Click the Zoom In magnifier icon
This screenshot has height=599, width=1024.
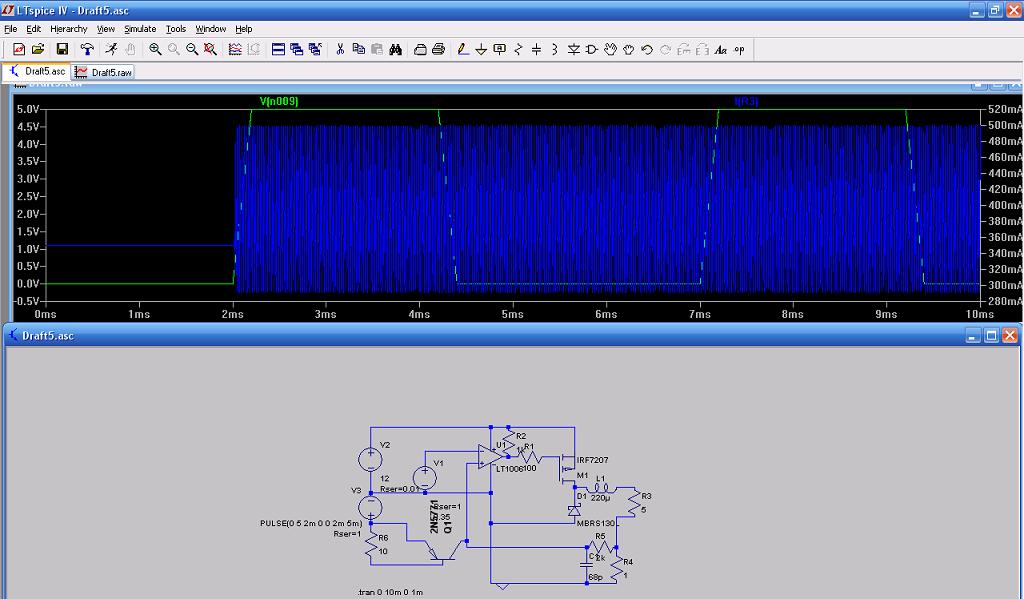155,50
